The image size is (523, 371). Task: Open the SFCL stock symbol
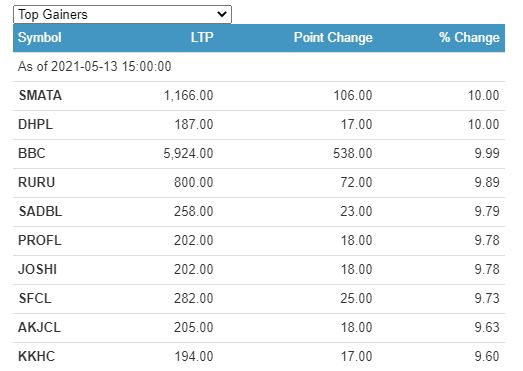pos(35,298)
